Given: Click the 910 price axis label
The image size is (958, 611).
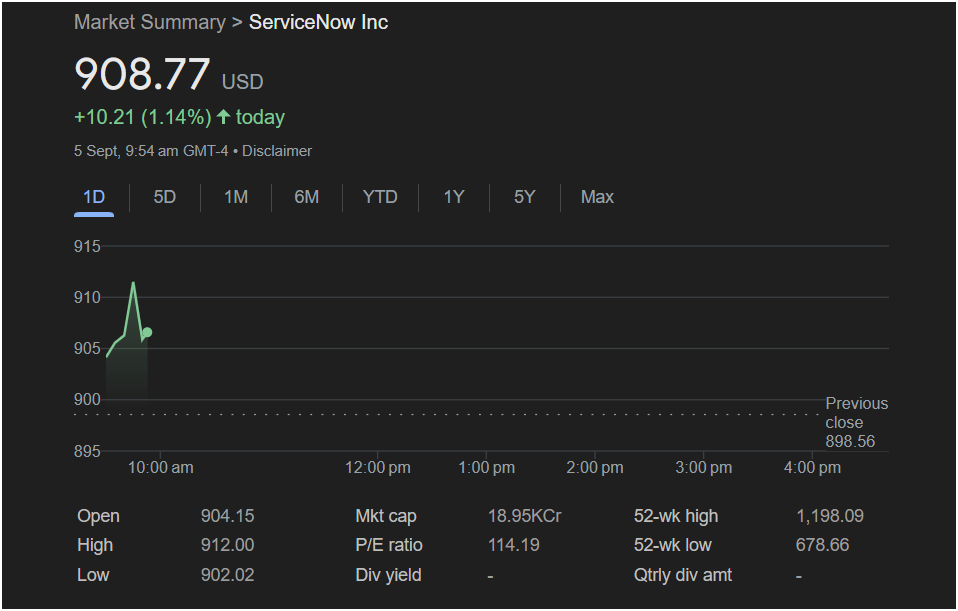Looking at the screenshot, I should [87, 298].
